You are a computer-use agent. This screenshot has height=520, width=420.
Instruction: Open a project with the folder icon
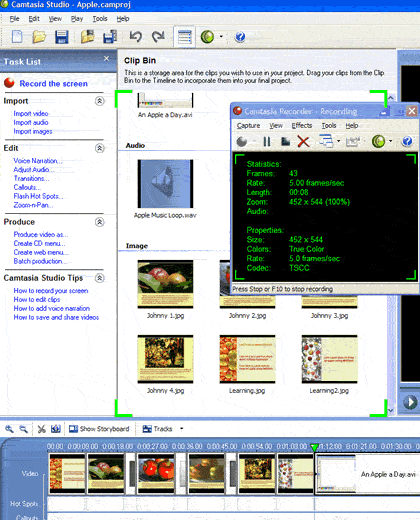point(39,36)
